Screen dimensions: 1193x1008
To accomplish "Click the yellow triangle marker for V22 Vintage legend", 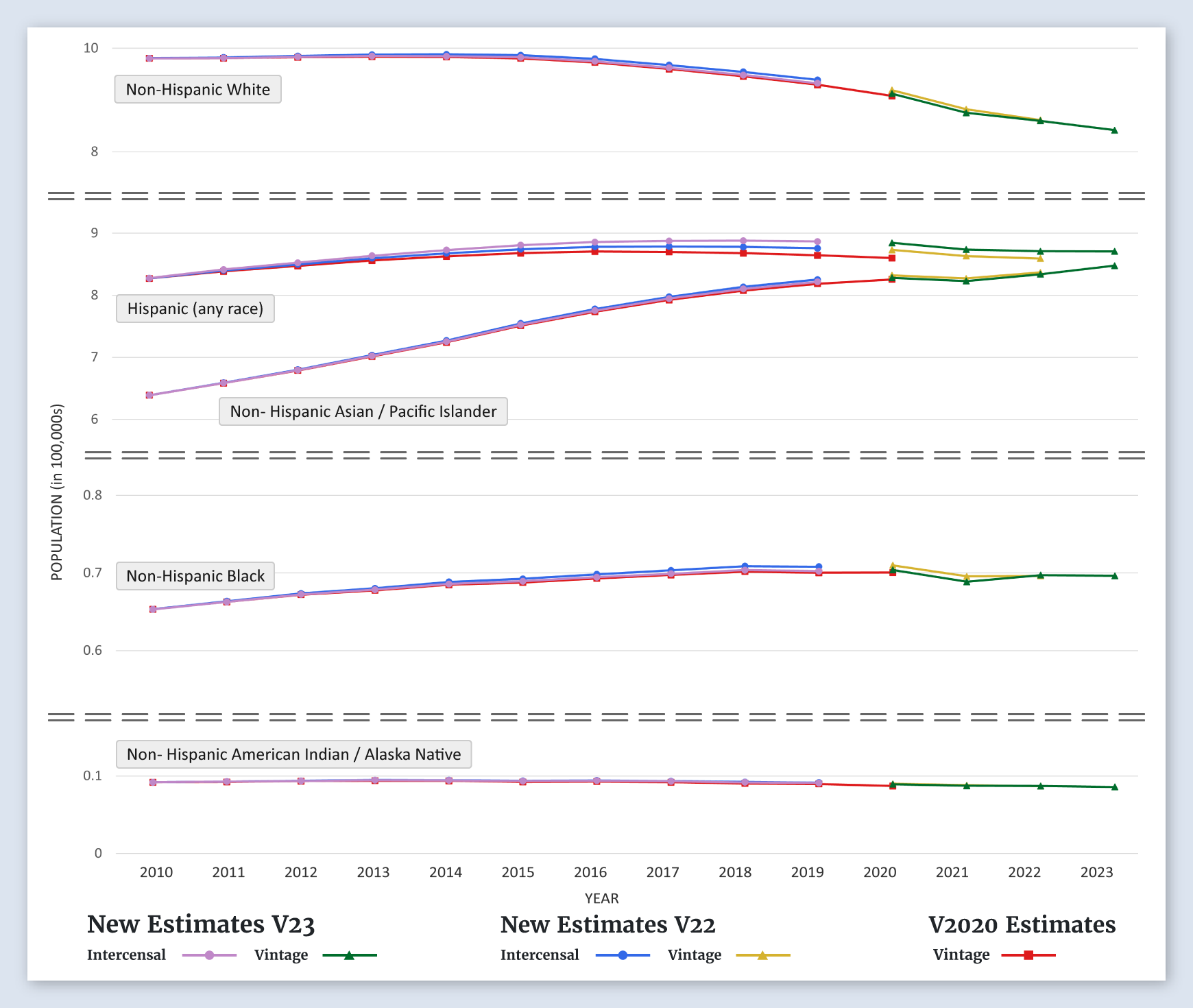I will 762,955.
